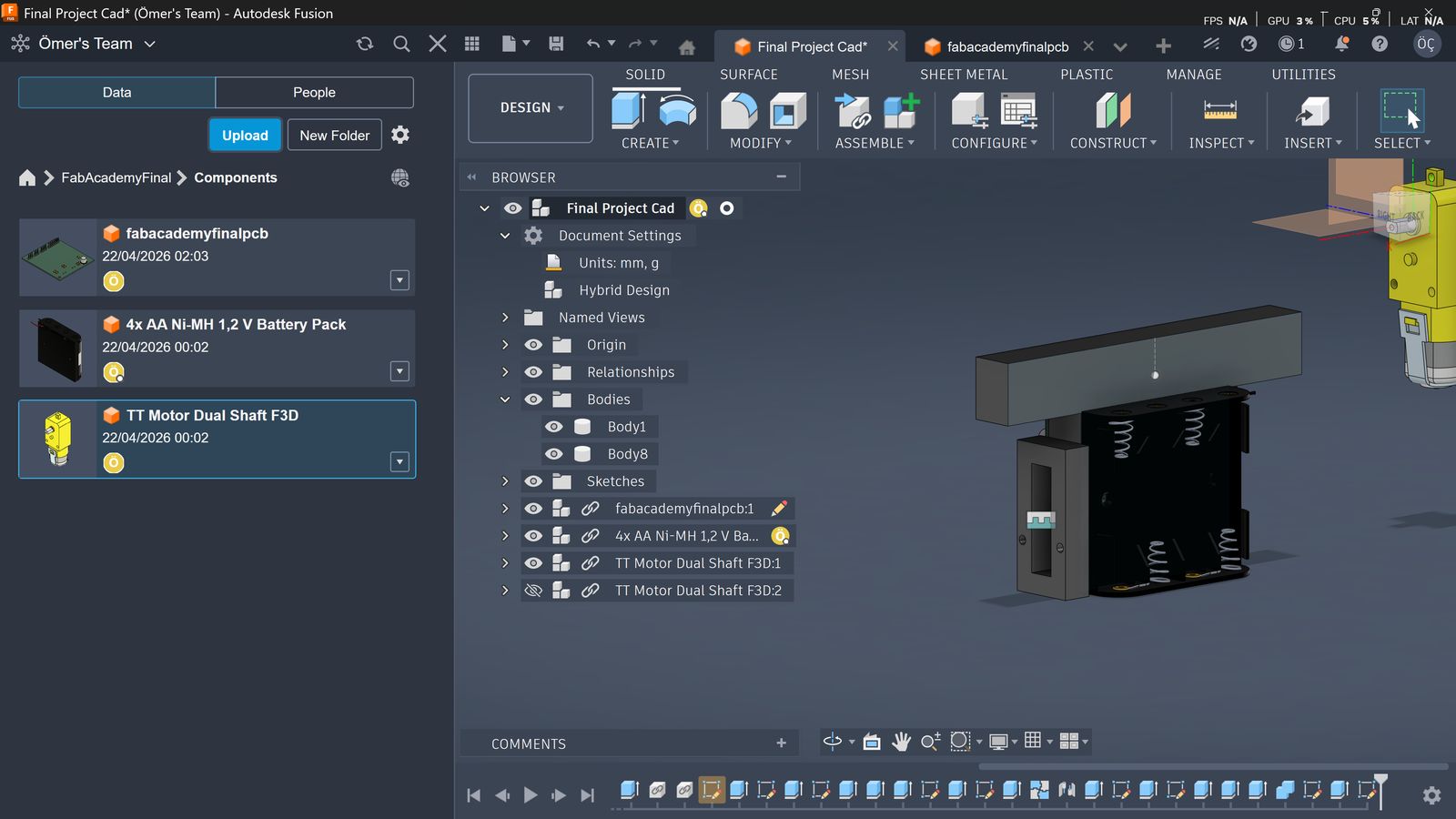Switch to the fabacademyfinalpcb document tab
The height and width of the screenshot is (819, 1456).
1007,46
